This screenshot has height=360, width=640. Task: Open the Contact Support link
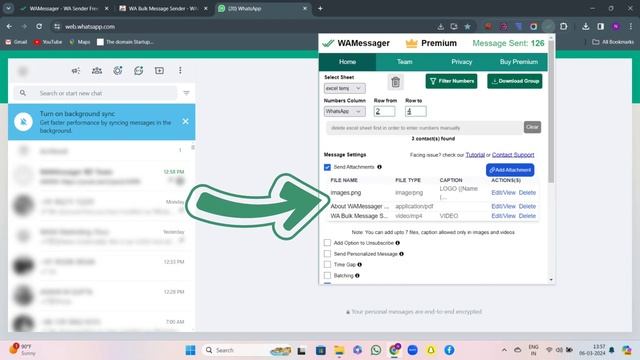coord(513,155)
